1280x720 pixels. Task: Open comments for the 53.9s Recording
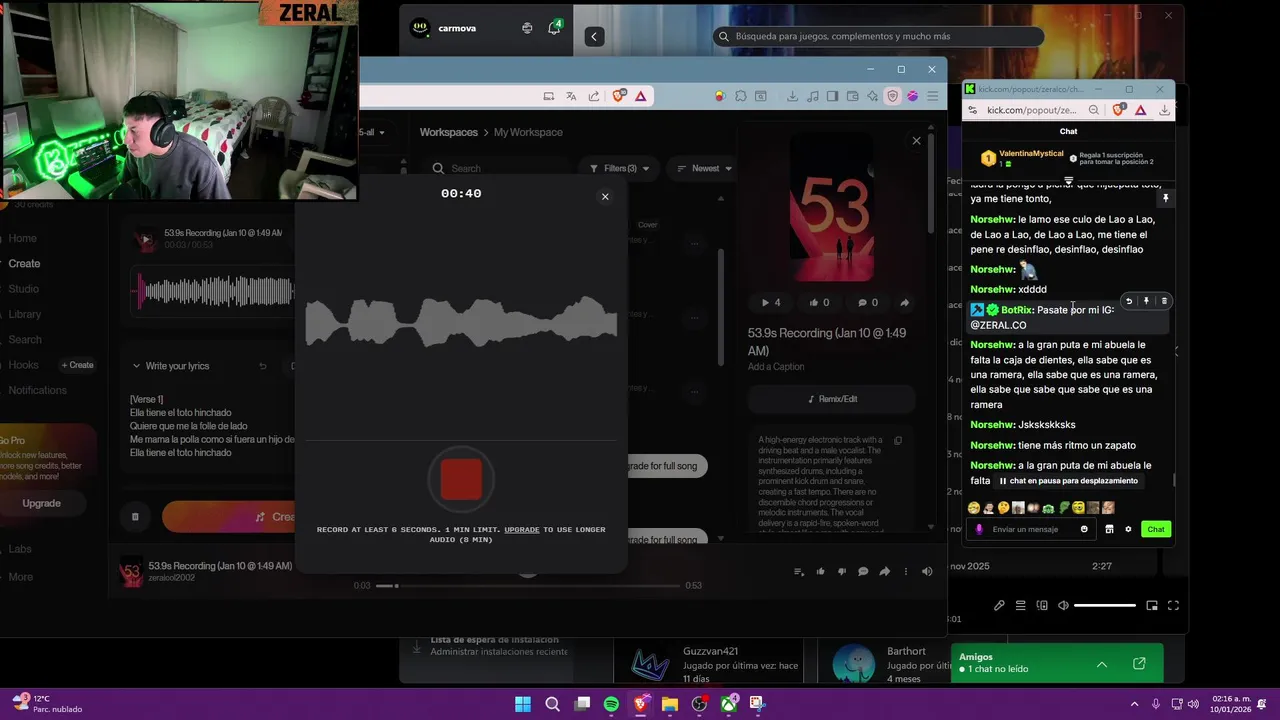867,302
